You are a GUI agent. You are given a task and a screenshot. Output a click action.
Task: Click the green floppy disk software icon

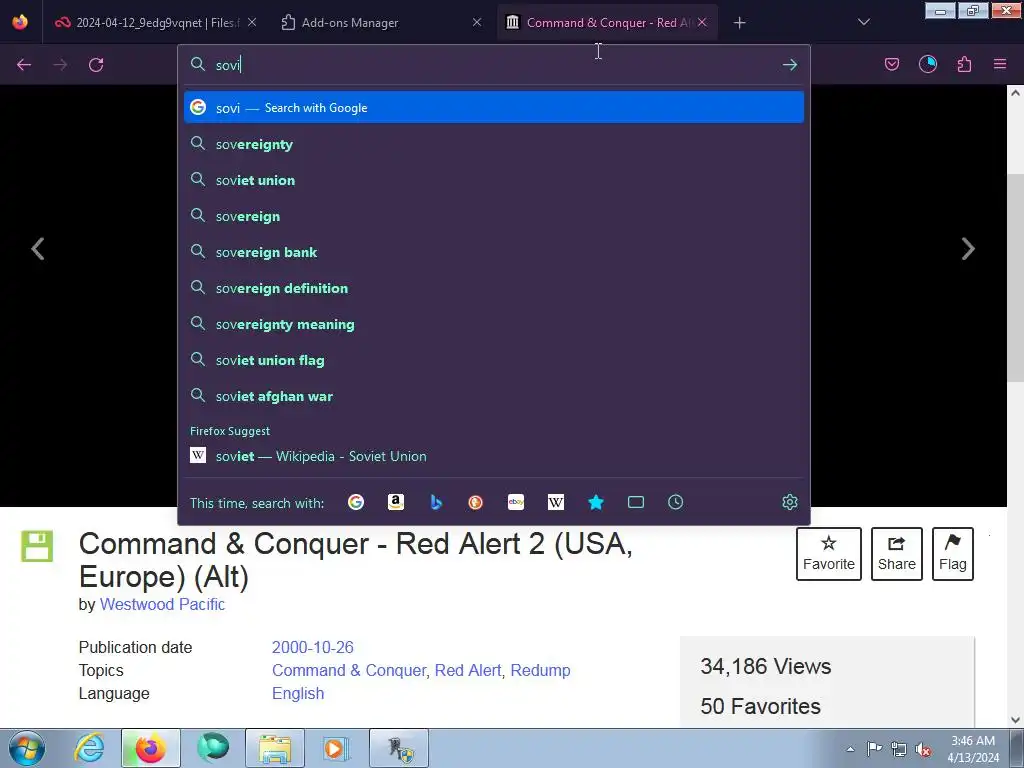(37, 546)
